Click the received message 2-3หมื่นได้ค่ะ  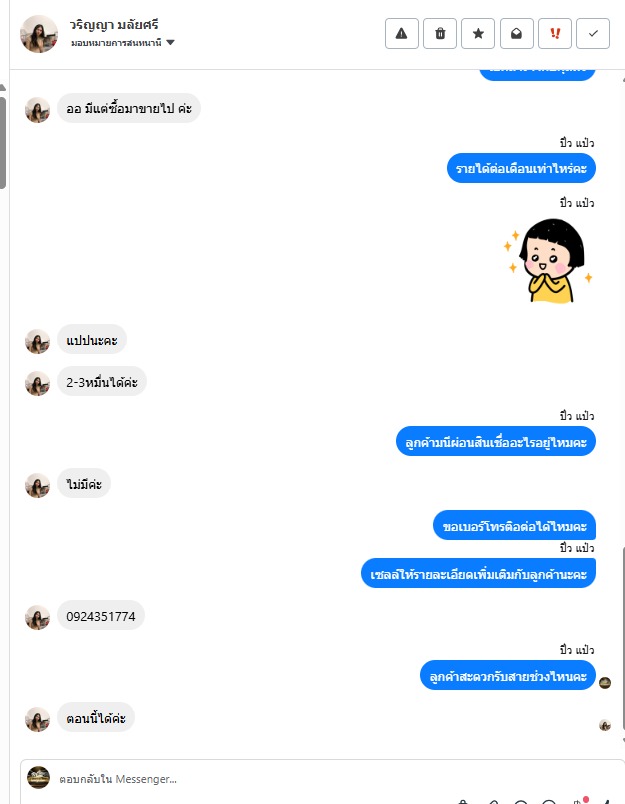tap(102, 382)
